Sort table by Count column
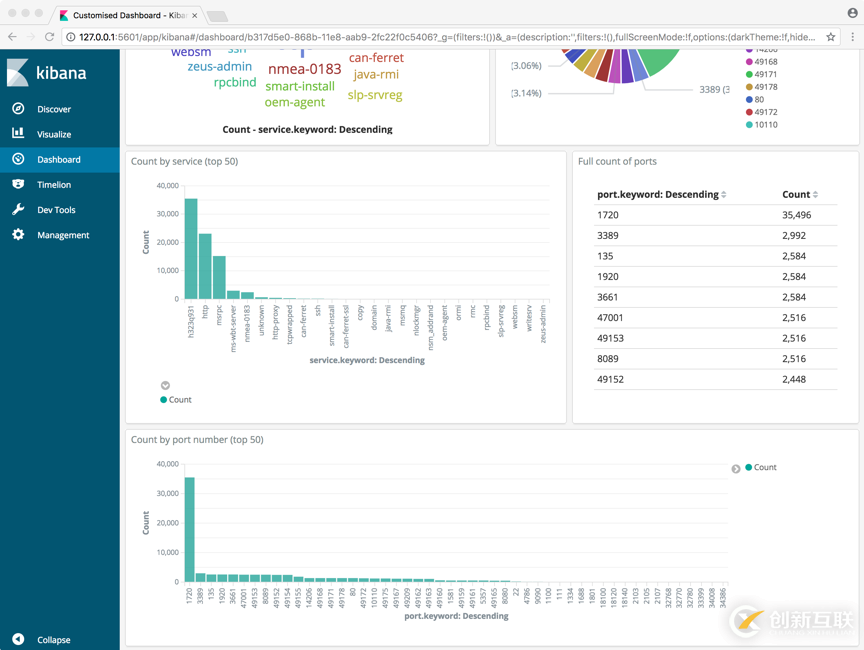This screenshot has height=650, width=864. click(815, 195)
